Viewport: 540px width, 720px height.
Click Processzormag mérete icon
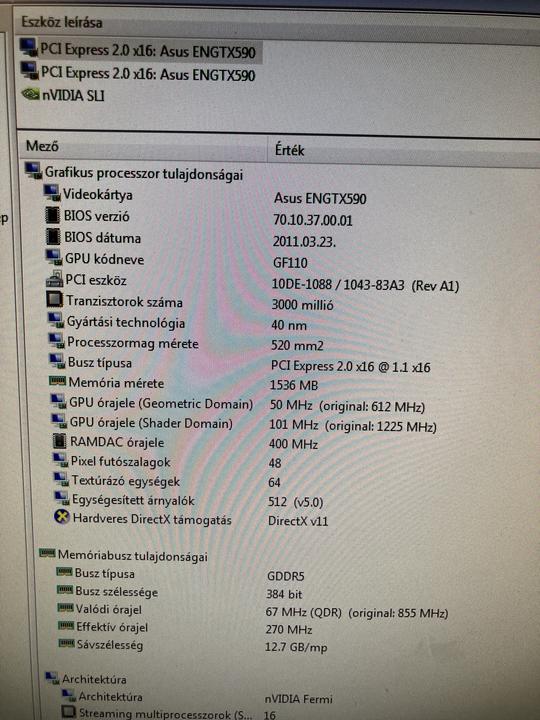coord(56,341)
